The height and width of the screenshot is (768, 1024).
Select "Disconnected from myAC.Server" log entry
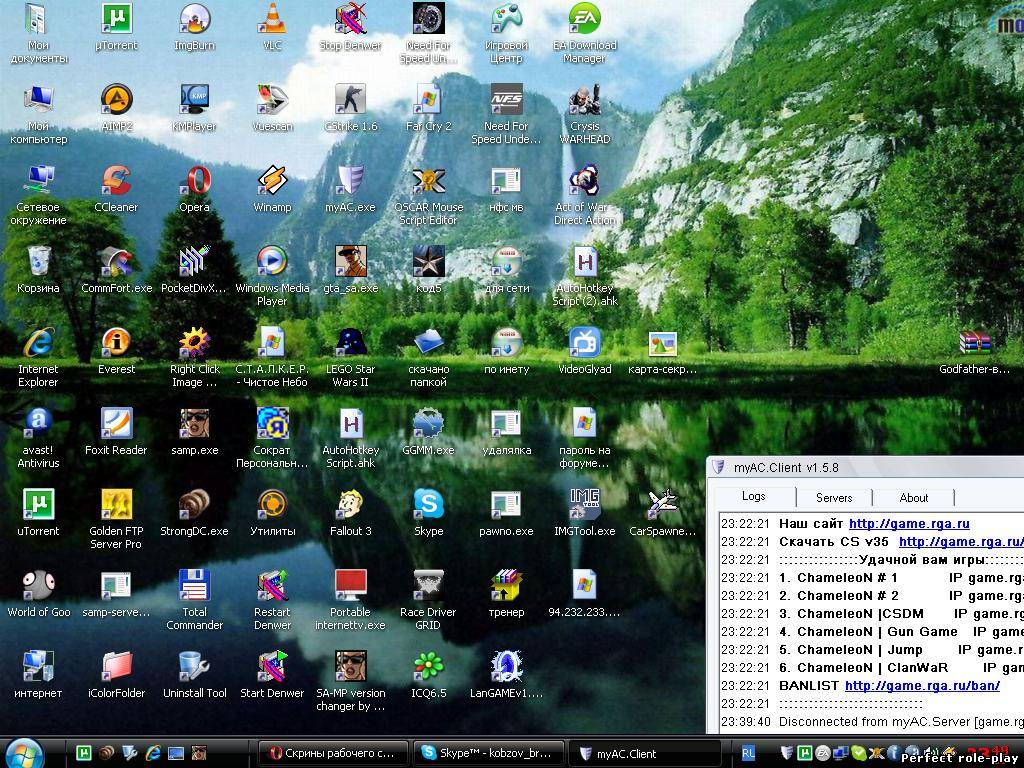click(871, 722)
